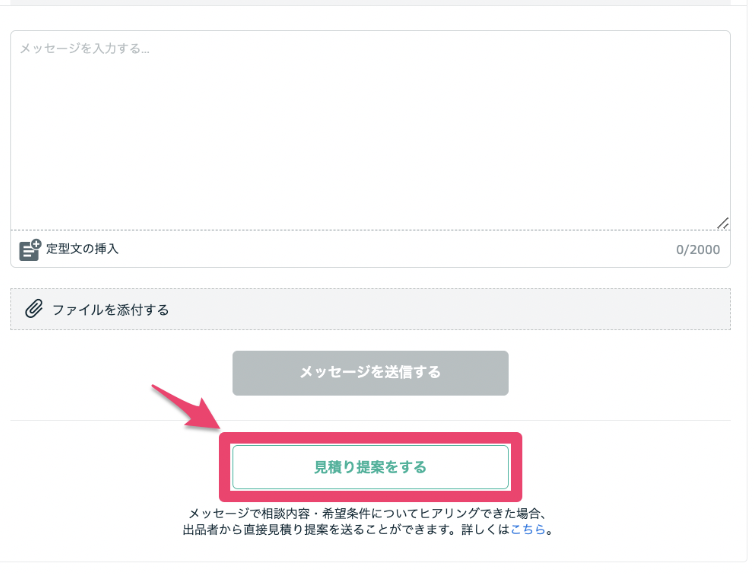Click the message input text area
This screenshot has height=574, width=754.
370,130
